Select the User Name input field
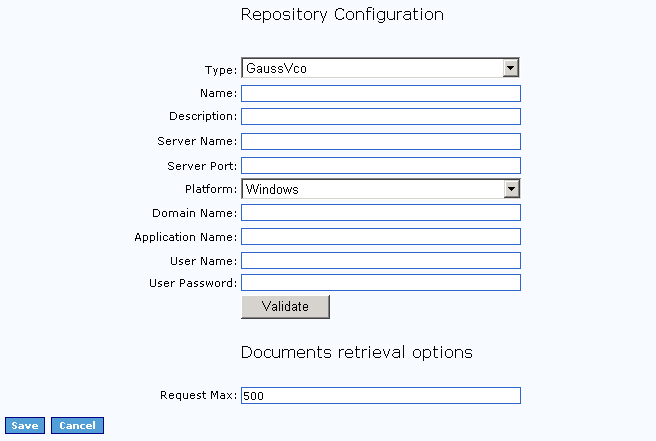656x441 pixels. (381, 260)
